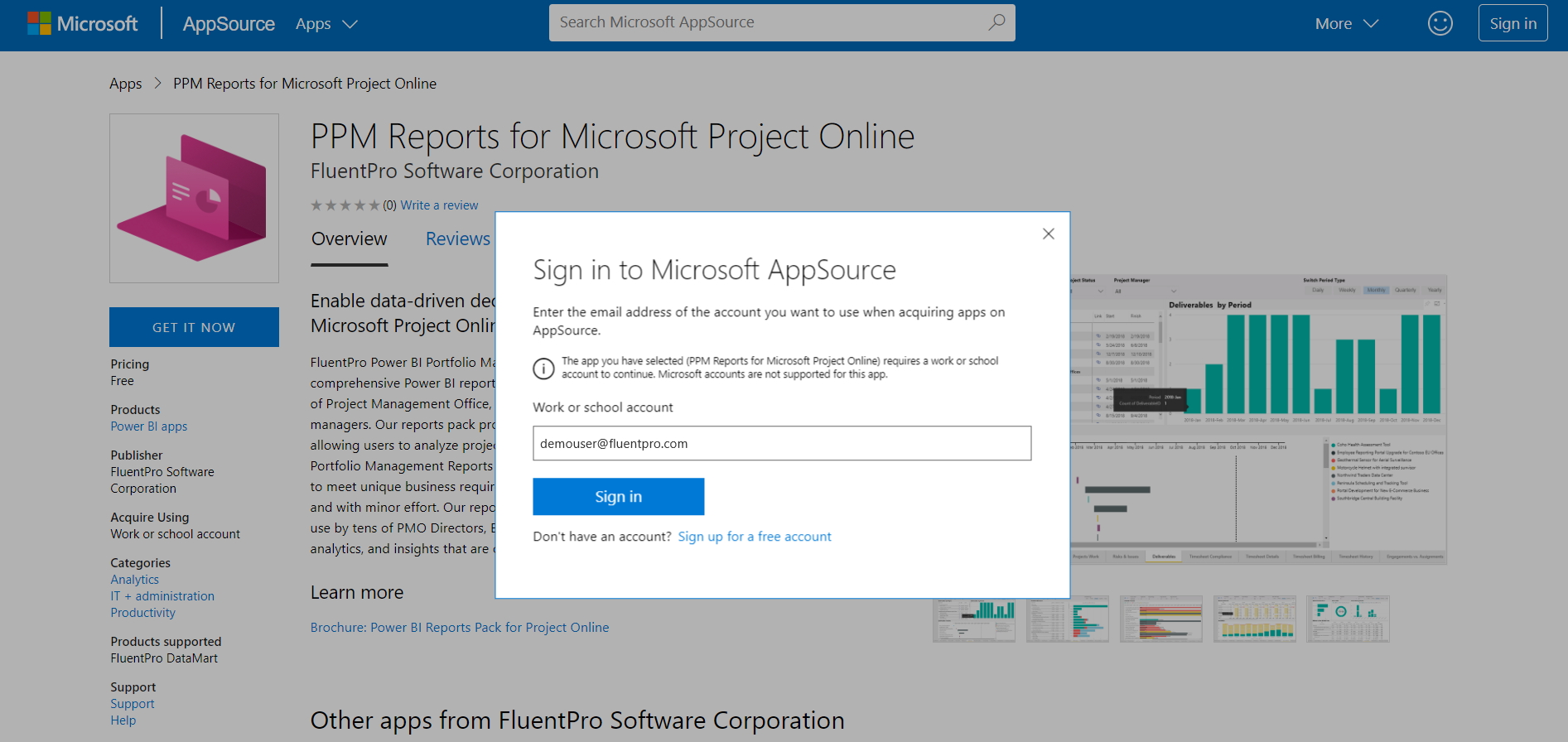The image size is (1568, 742).
Task: Expand the Apps dropdown menu
Action: coord(326,24)
